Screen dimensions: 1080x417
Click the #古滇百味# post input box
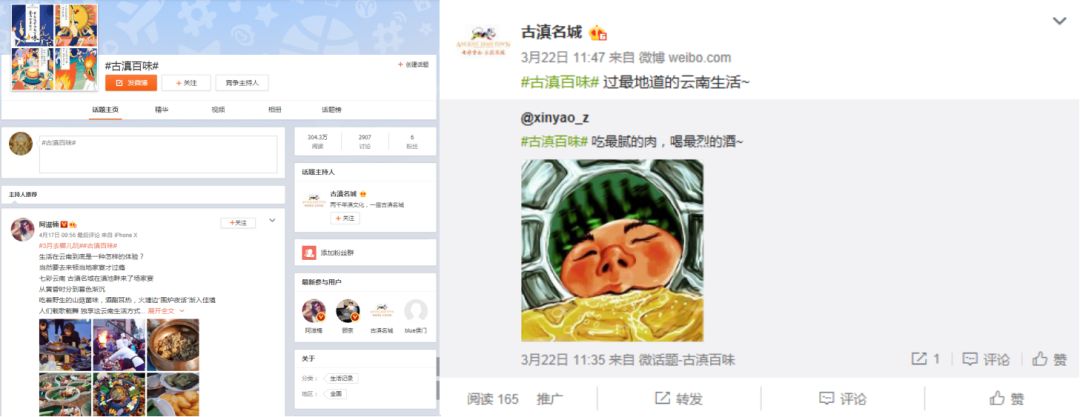pos(158,154)
